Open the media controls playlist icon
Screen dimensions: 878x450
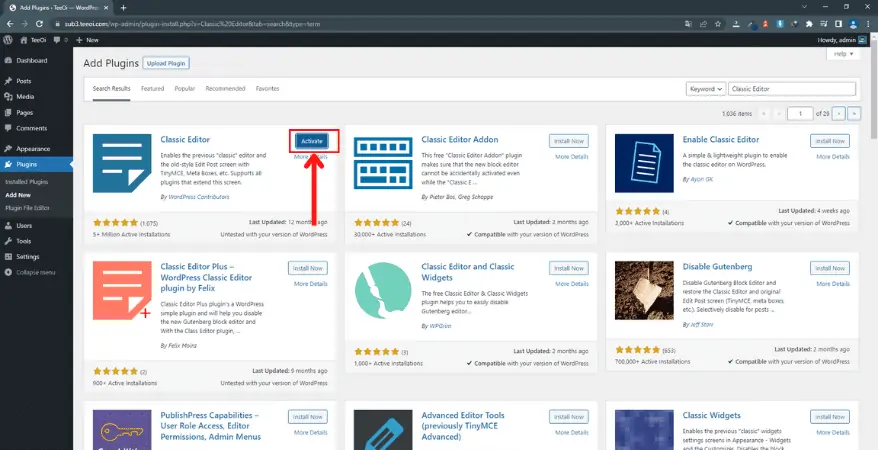point(824,24)
